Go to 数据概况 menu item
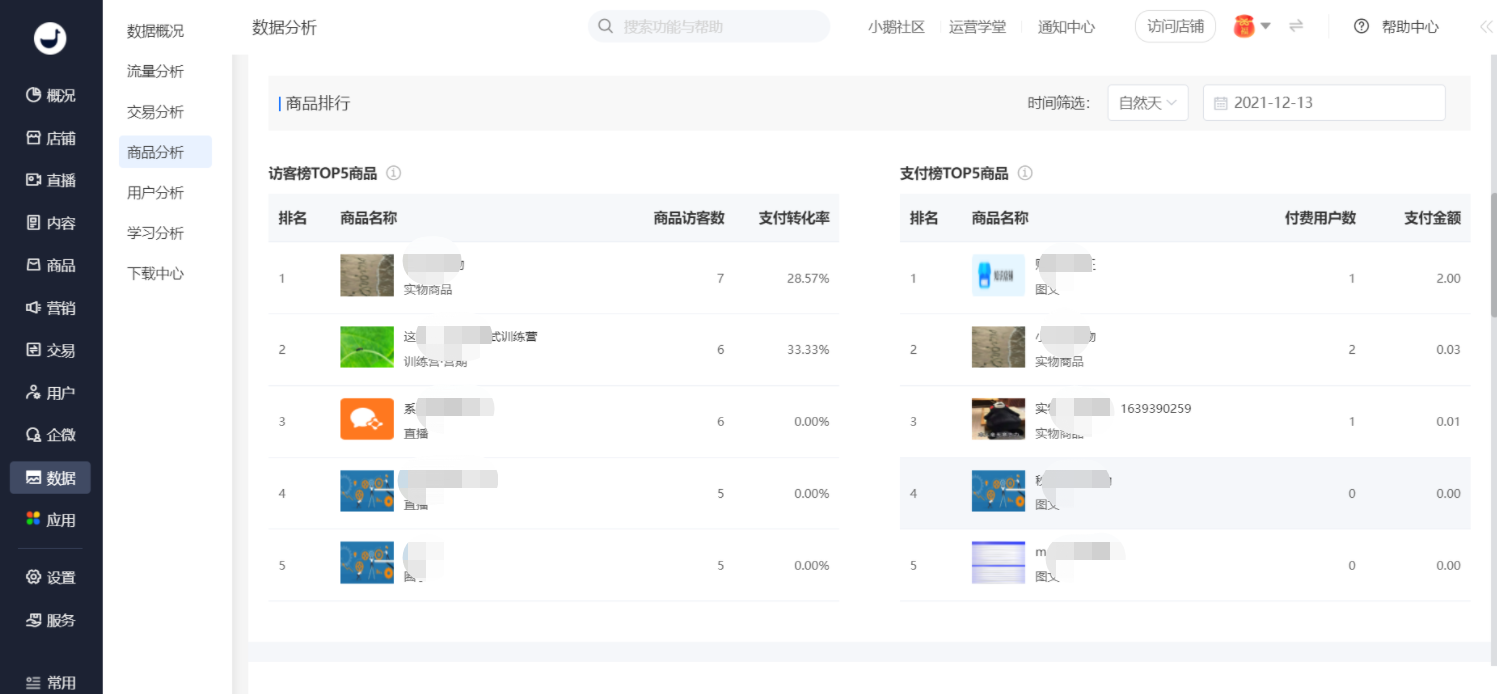The image size is (1497, 694). coord(155,31)
